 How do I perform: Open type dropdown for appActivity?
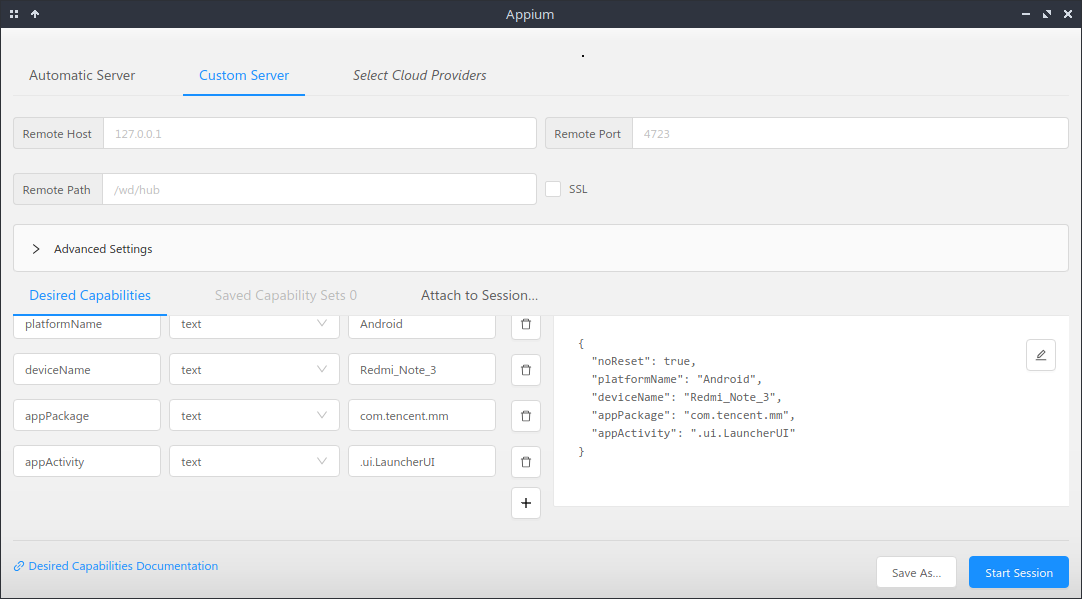[254, 462]
